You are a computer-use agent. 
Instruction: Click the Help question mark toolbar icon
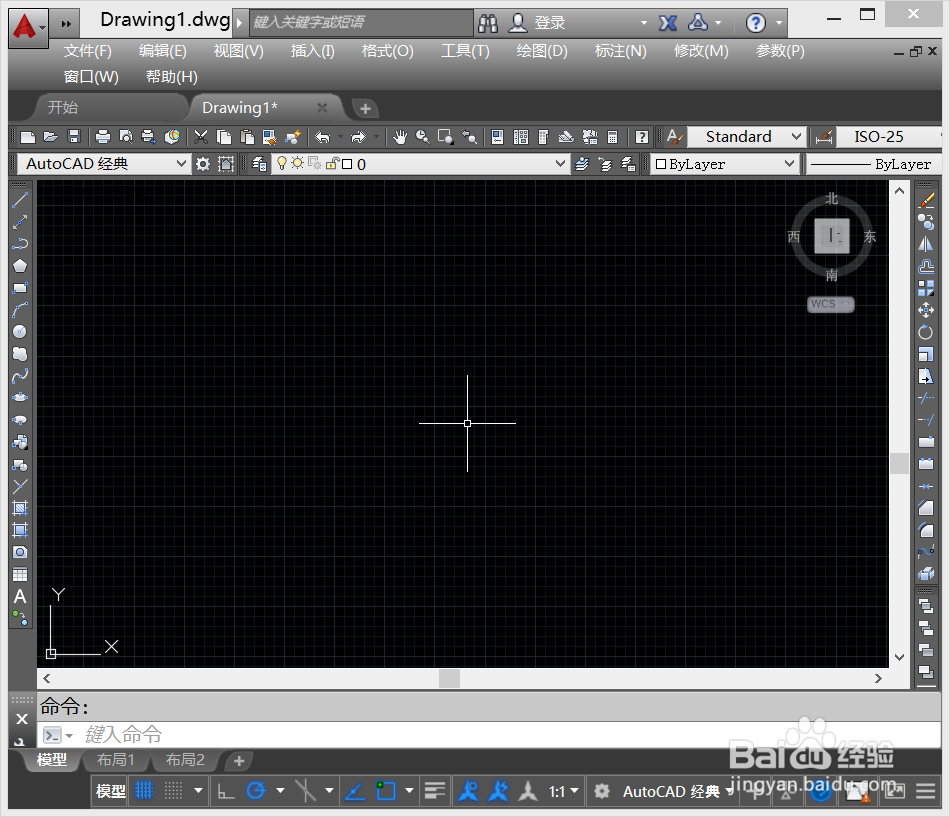[642, 137]
